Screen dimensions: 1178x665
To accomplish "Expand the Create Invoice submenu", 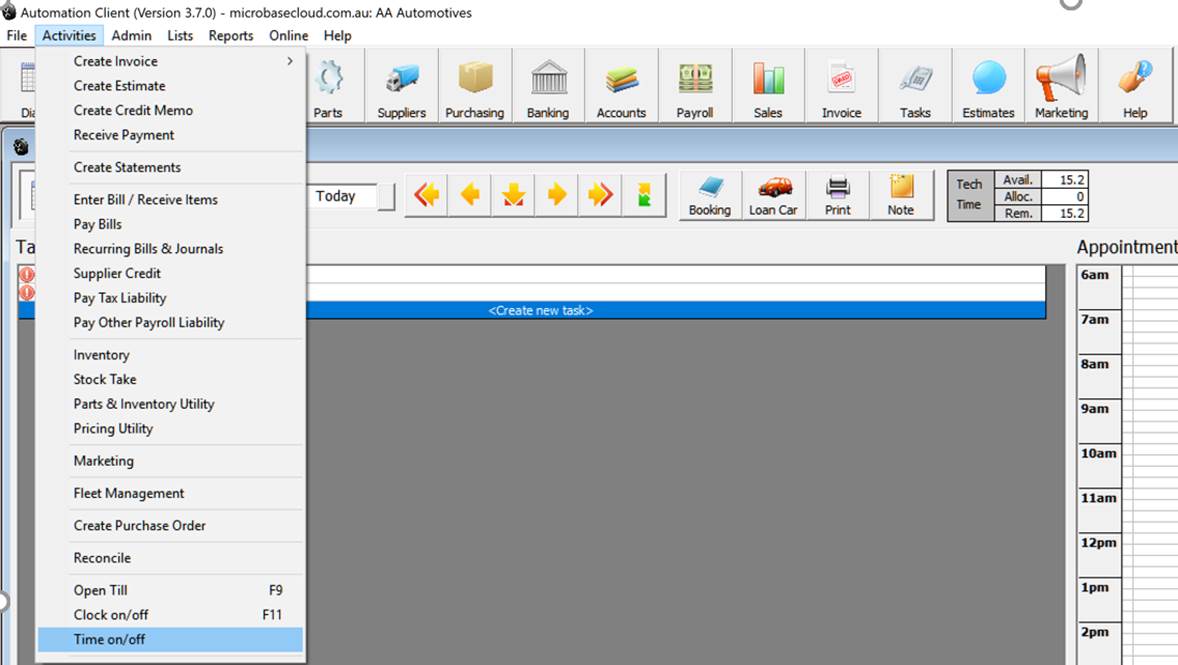I will (x=170, y=61).
